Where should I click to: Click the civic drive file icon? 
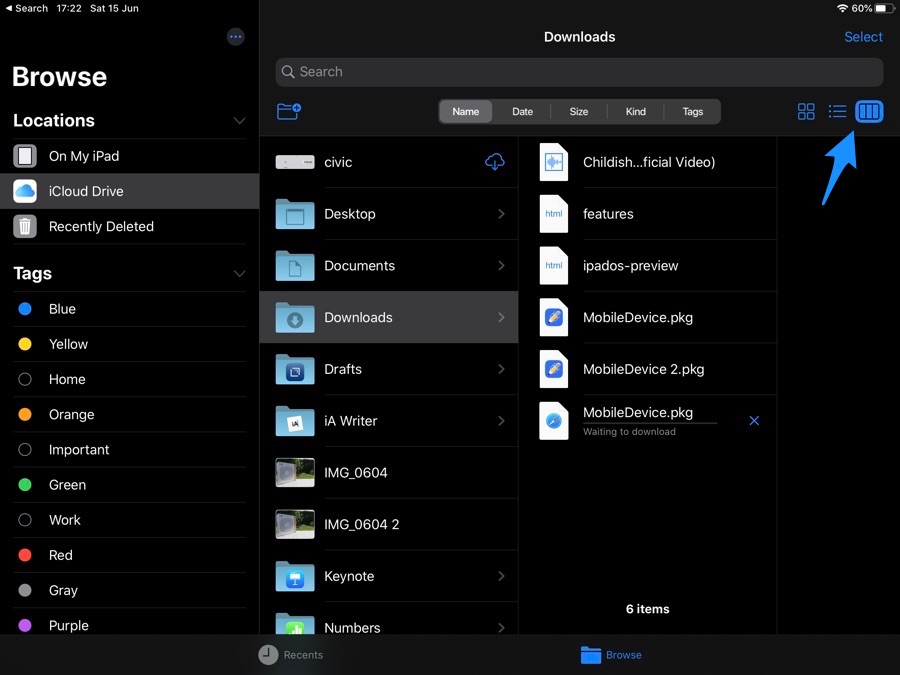pos(294,162)
